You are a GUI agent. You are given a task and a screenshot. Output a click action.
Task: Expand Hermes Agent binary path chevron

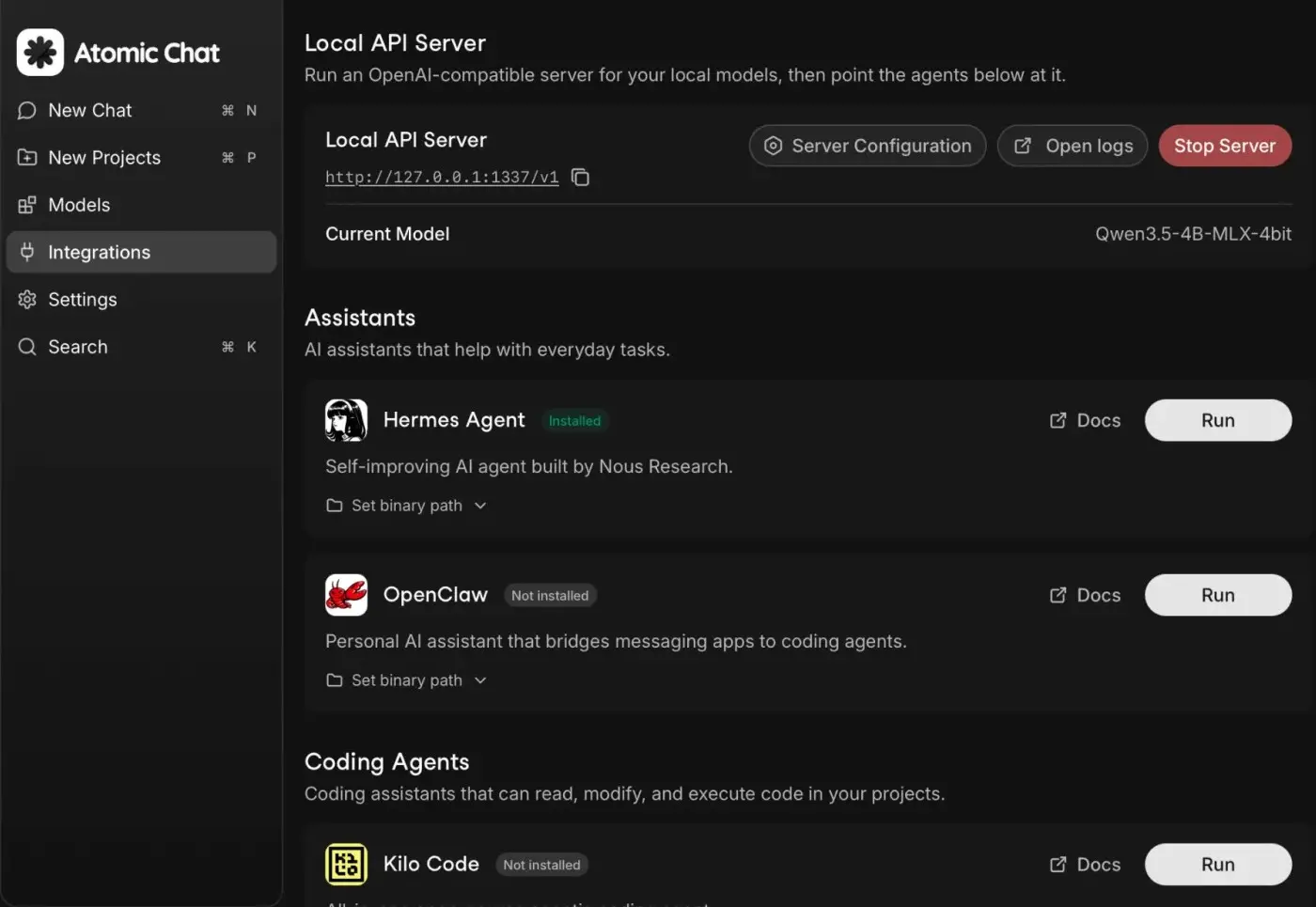pos(480,506)
